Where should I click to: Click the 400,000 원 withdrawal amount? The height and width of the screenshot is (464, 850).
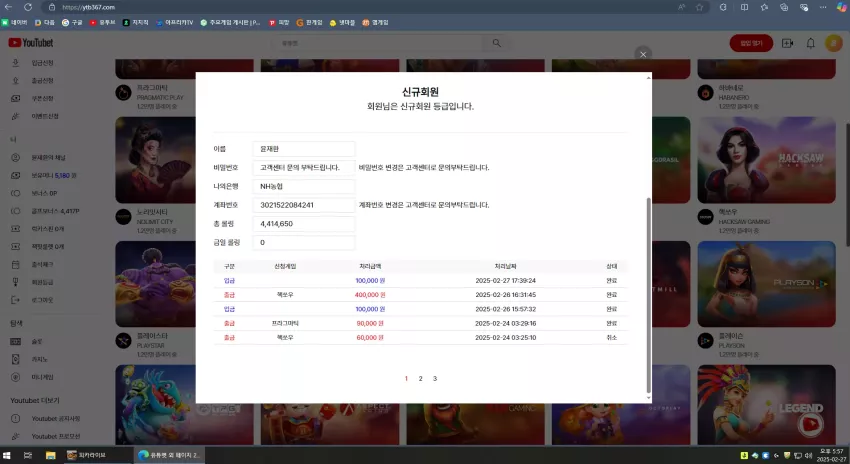[x=370, y=295]
